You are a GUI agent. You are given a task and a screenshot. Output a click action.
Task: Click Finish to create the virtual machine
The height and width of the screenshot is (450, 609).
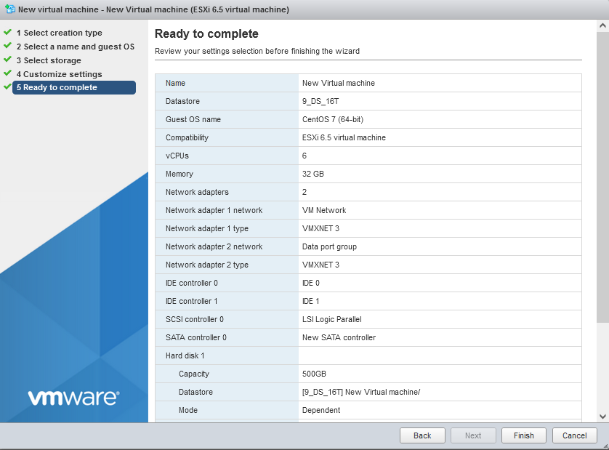524,436
